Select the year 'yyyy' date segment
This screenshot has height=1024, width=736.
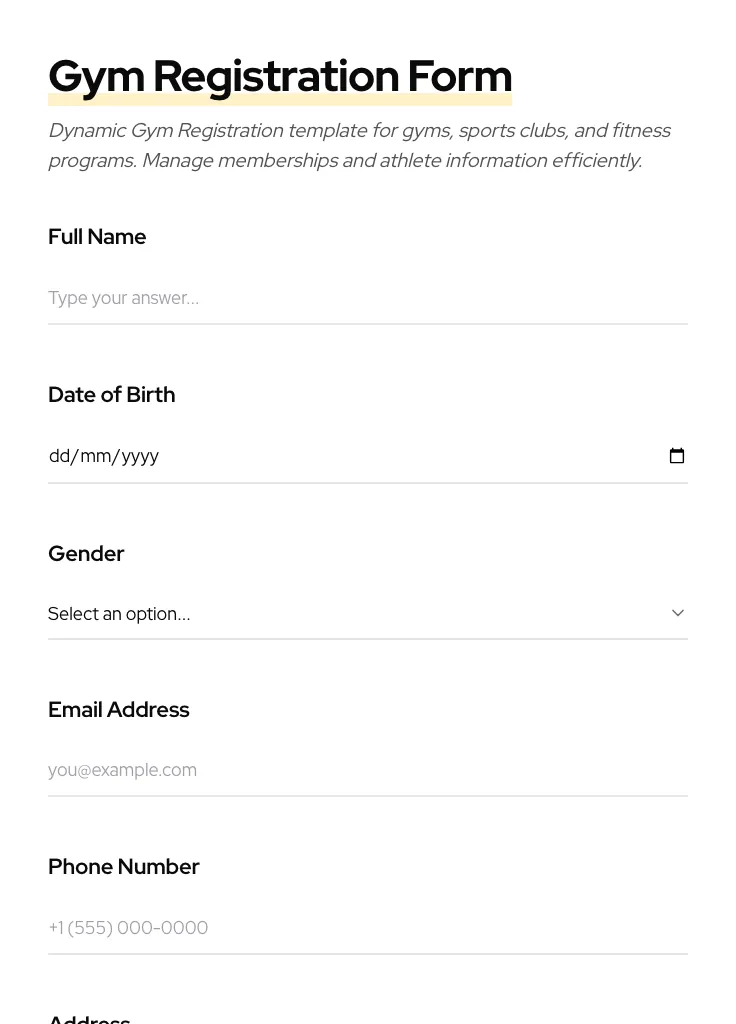click(140, 456)
